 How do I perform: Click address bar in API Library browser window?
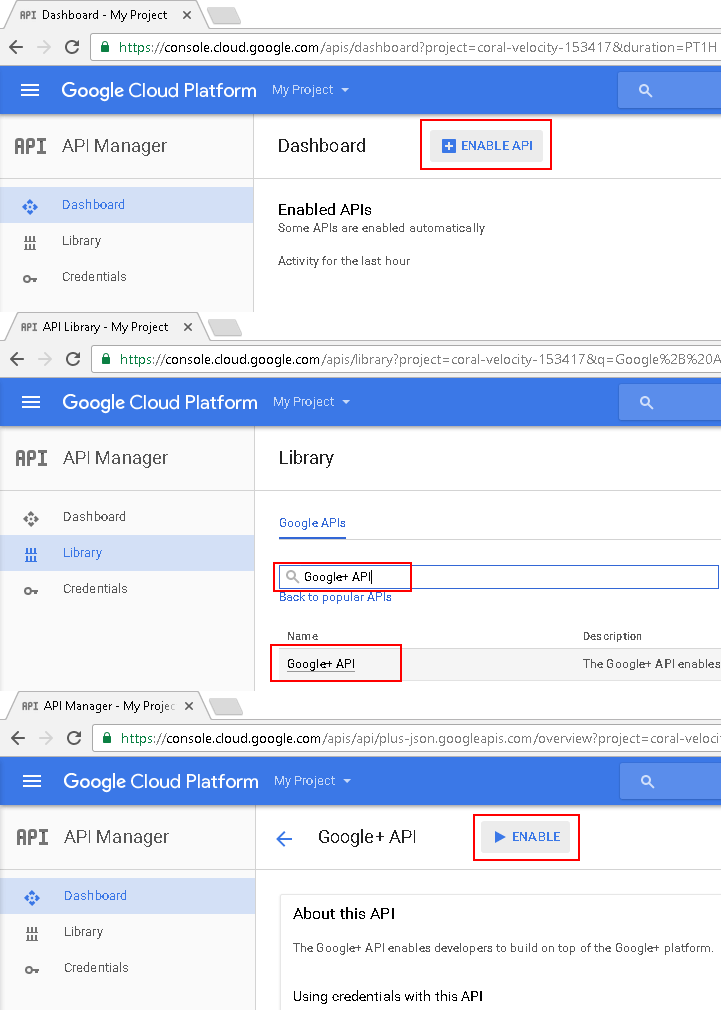pyautogui.click(x=407, y=359)
